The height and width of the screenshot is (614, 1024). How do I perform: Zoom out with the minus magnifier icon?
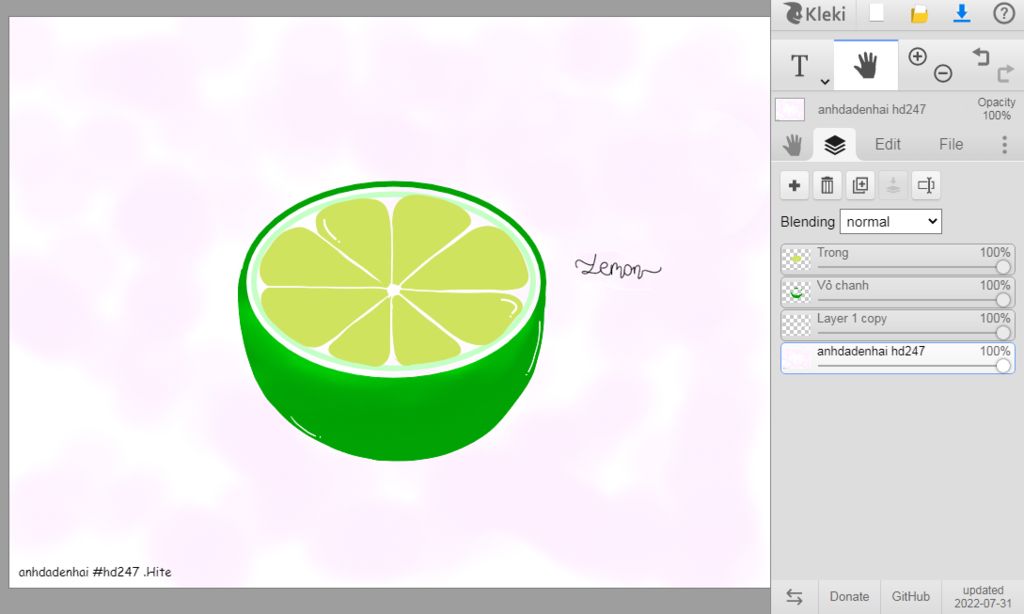pyautogui.click(x=943, y=73)
